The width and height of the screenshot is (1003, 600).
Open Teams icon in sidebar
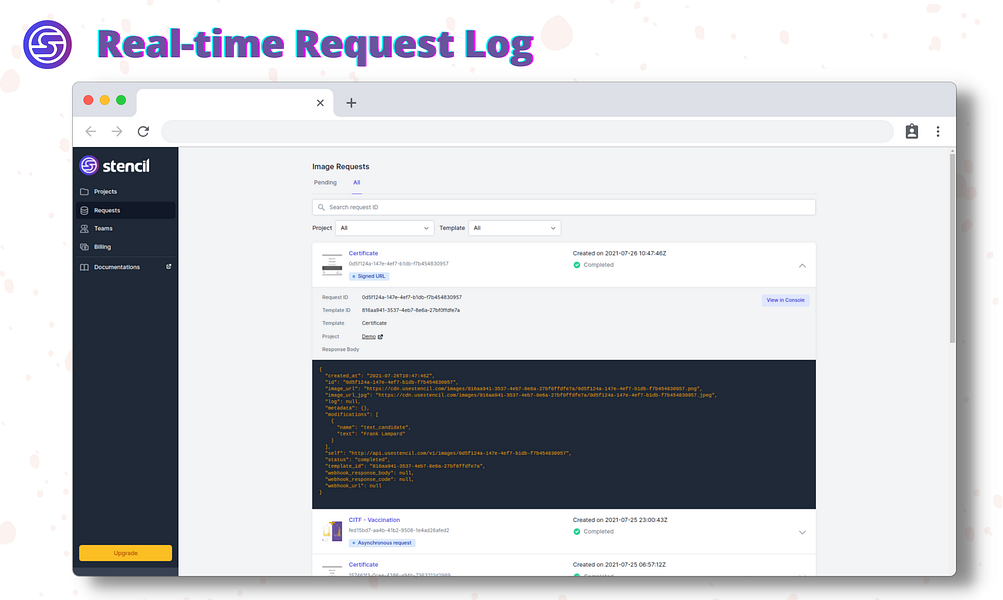pyautogui.click(x=84, y=228)
